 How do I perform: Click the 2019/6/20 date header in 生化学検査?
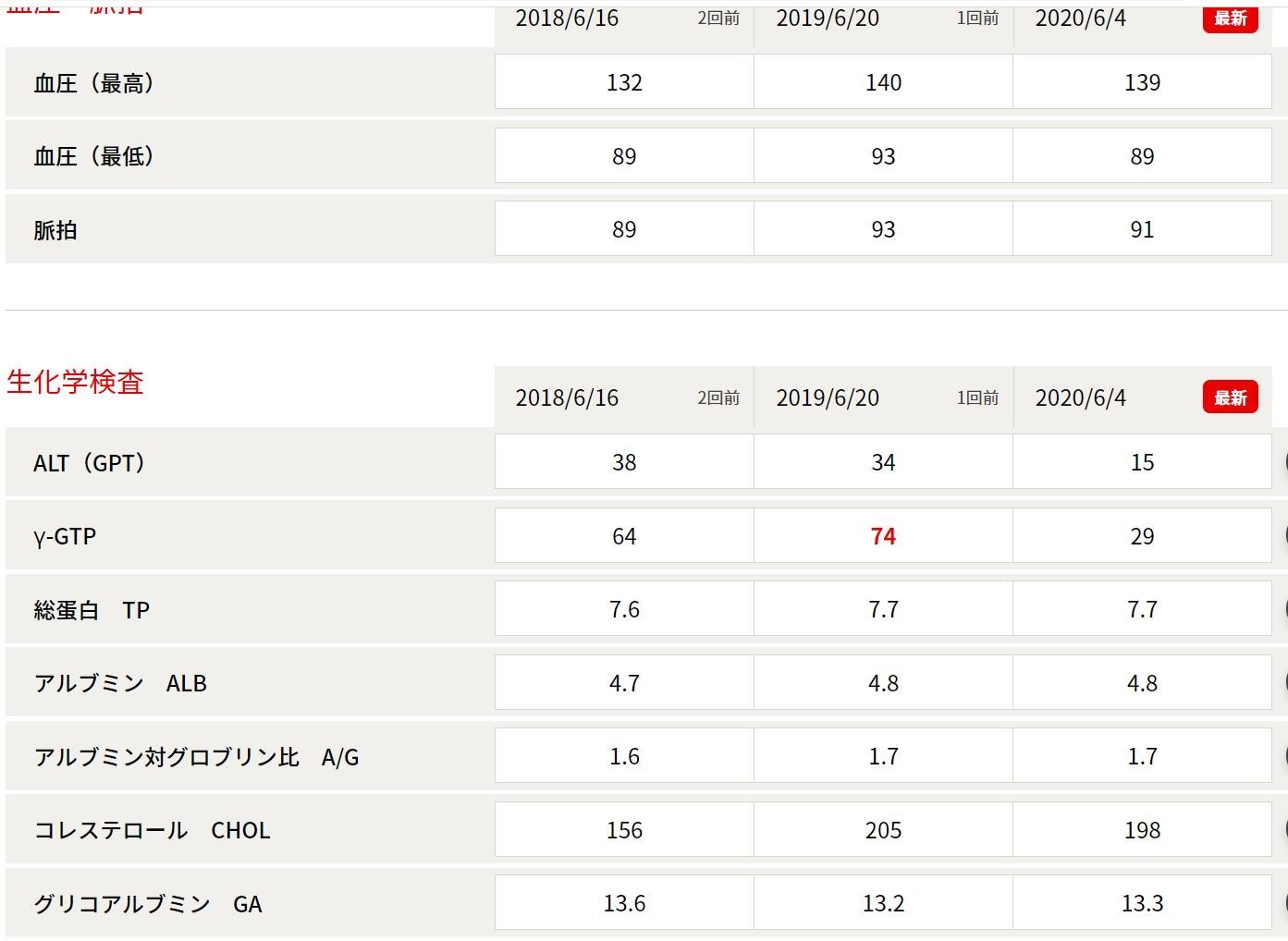(828, 397)
